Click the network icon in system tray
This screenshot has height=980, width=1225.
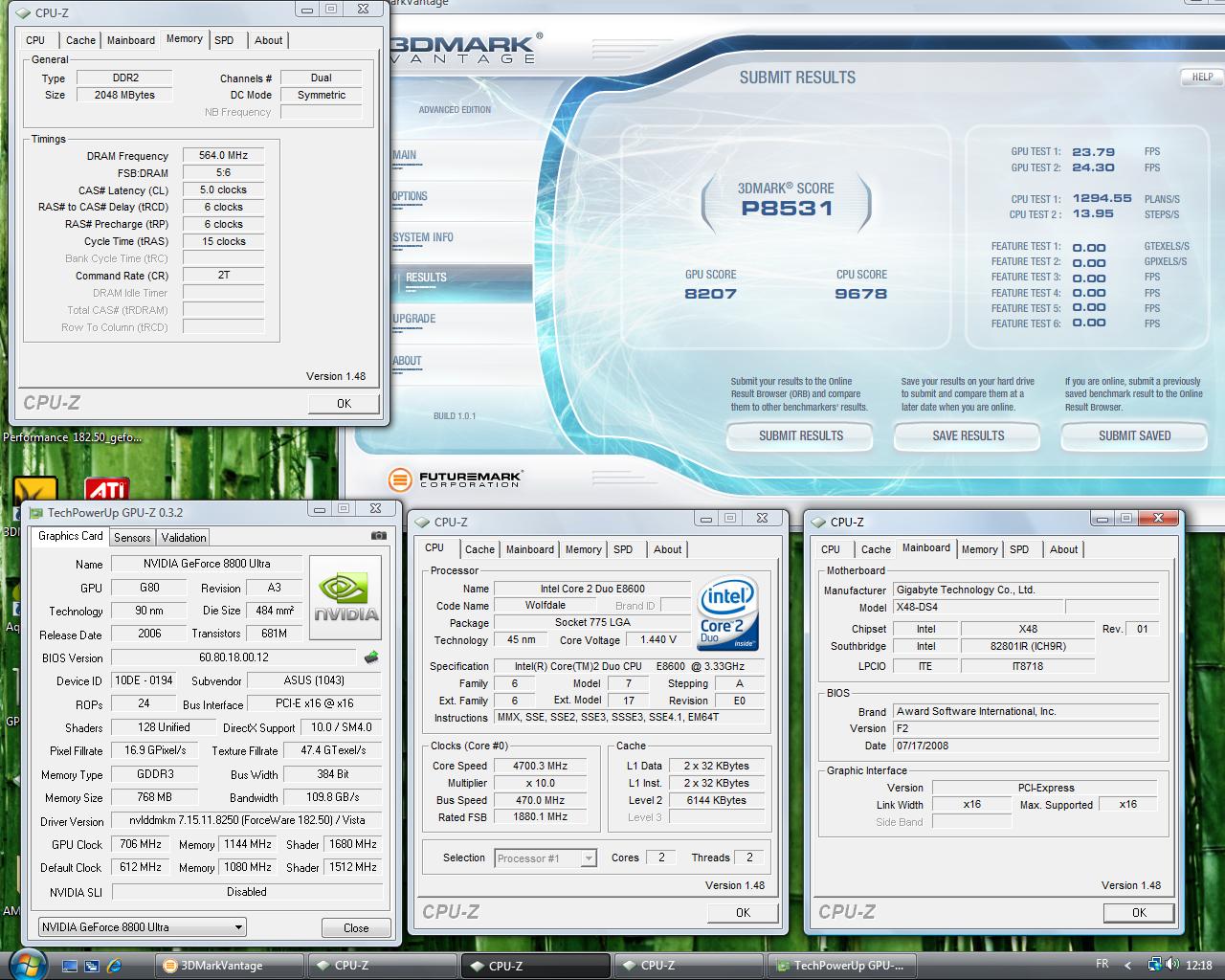pyautogui.click(x=1155, y=965)
